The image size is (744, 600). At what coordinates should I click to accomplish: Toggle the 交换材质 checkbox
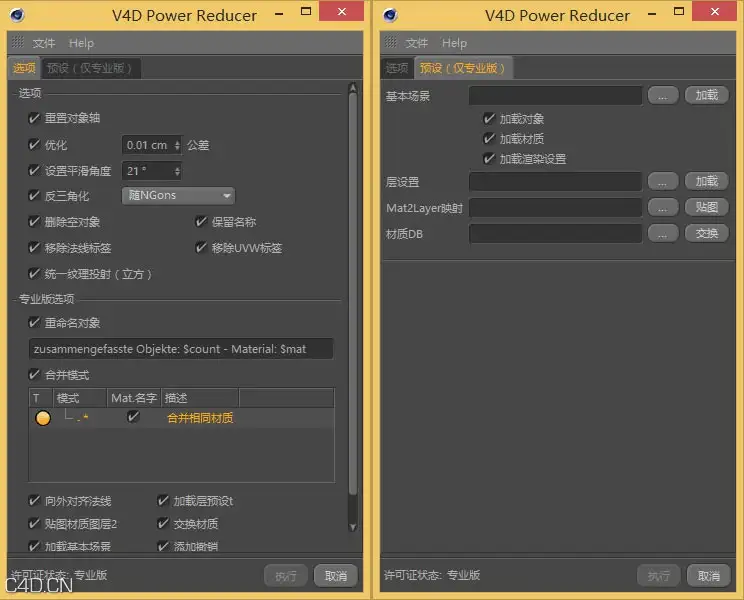[163, 524]
